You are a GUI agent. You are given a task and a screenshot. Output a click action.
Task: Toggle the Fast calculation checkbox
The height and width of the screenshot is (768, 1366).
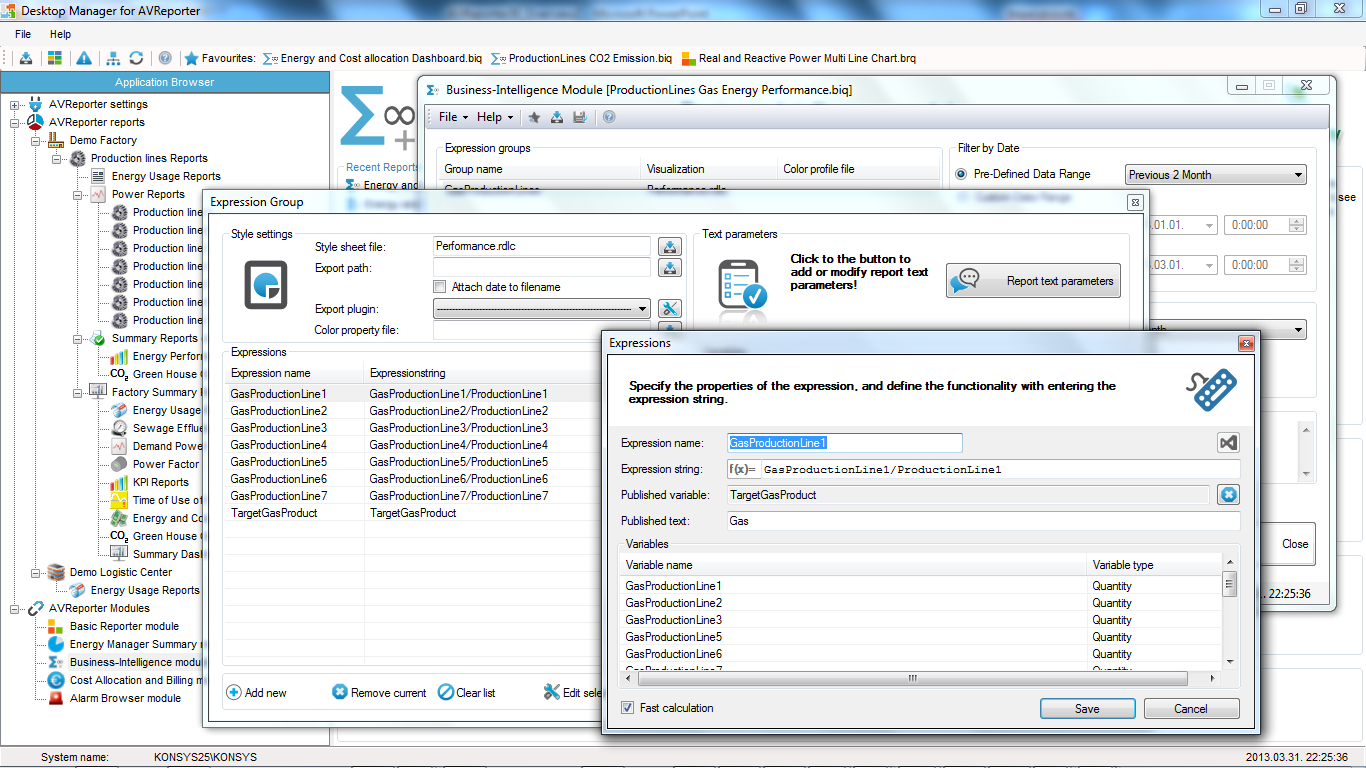pyautogui.click(x=627, y=708)
